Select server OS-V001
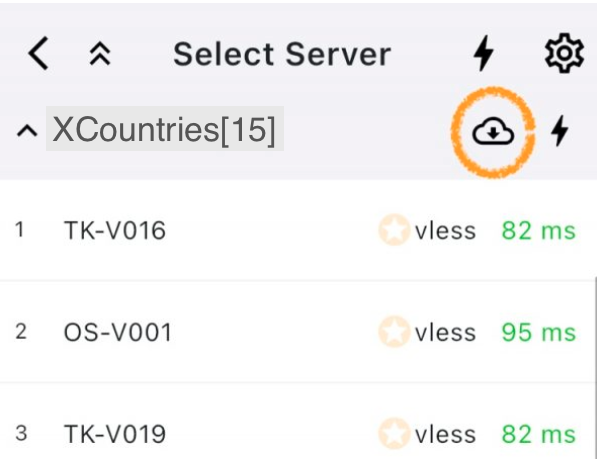Viewport: 597px width, 467px height. (x=298, y=332)
